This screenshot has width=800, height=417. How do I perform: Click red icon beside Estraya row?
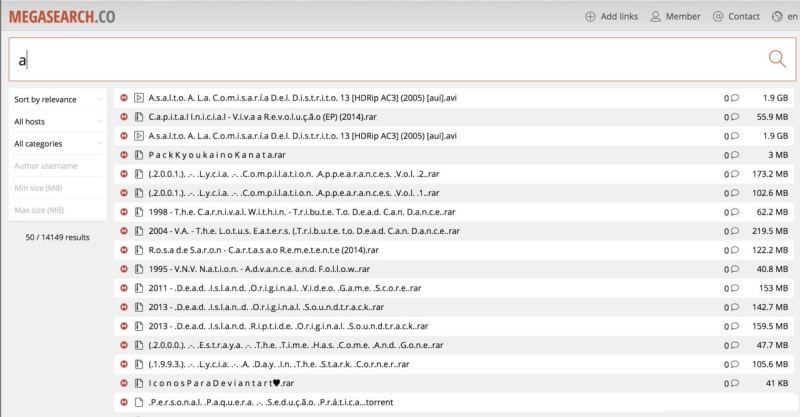click(124, 345)
